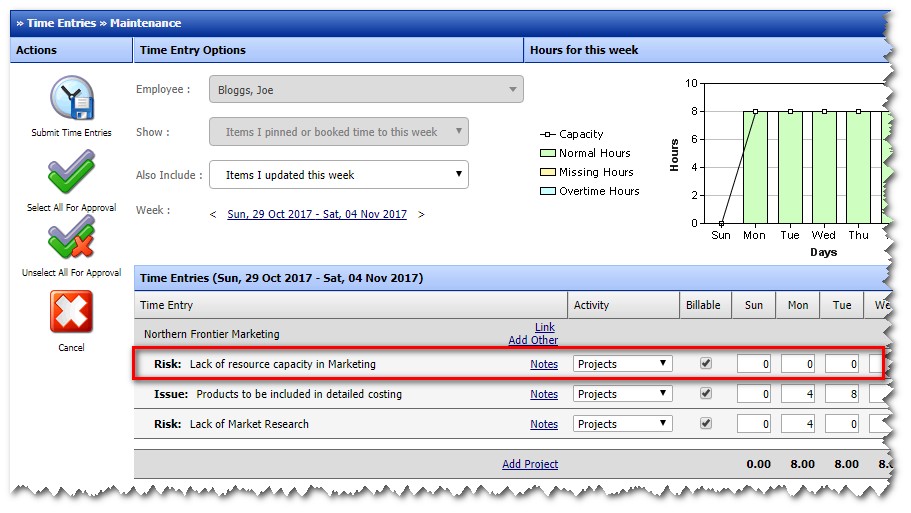Go to previous week arrow

coord(213,214)
